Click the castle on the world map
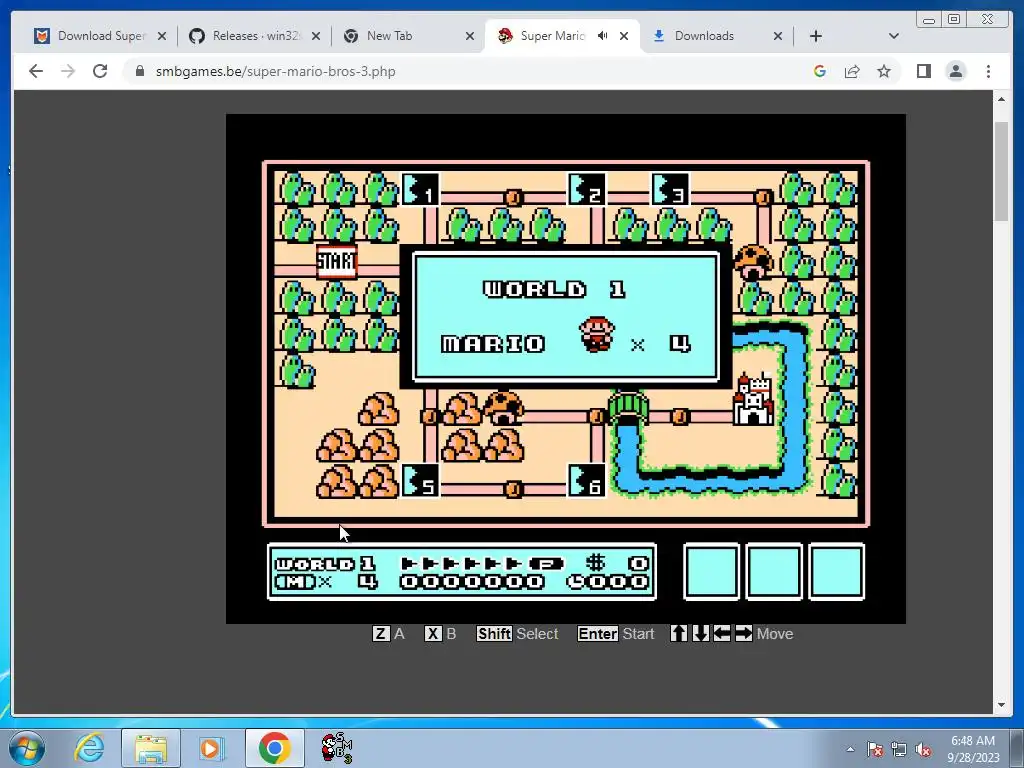 point(754,400)
